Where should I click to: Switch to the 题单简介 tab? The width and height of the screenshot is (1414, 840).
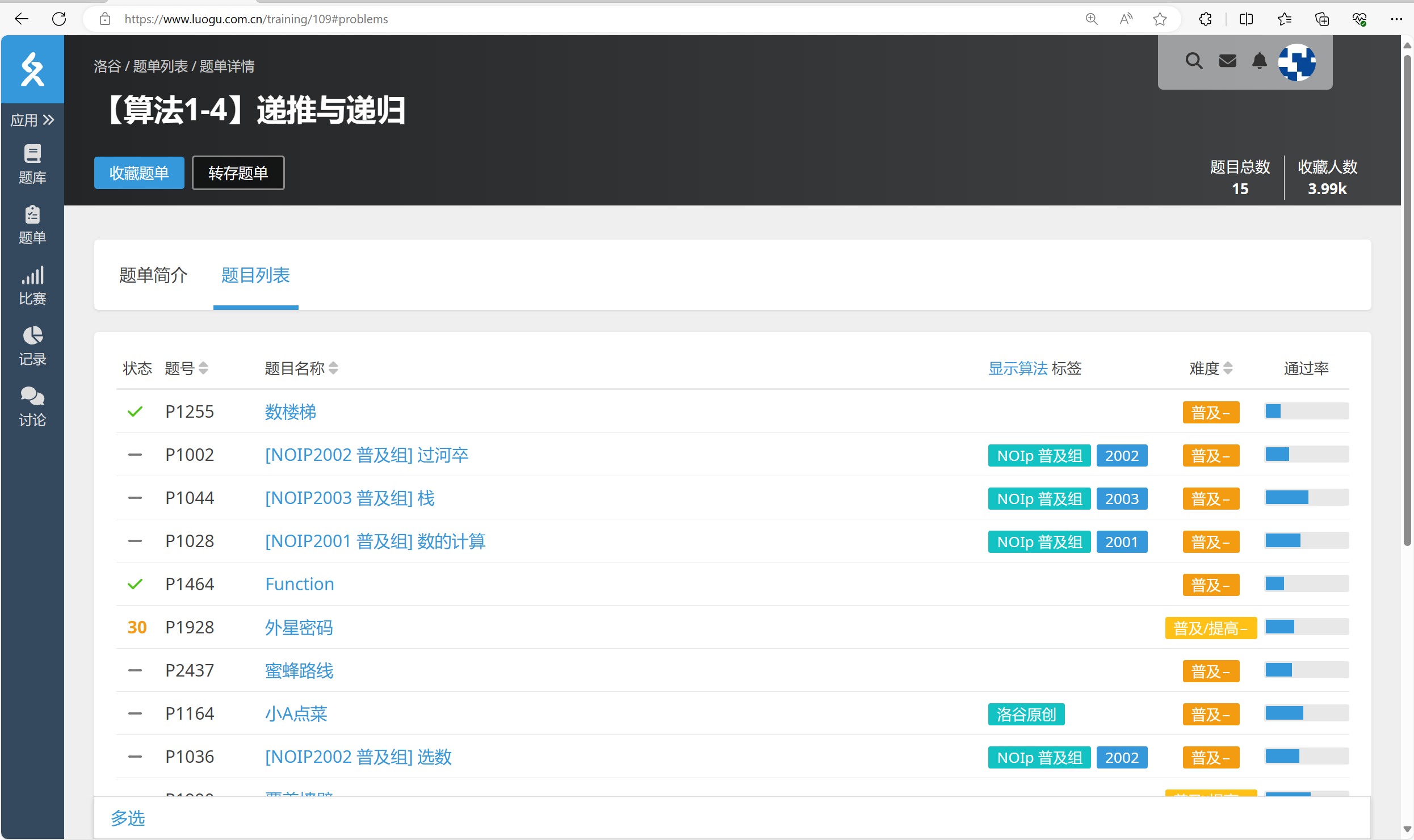coord(153,275)
